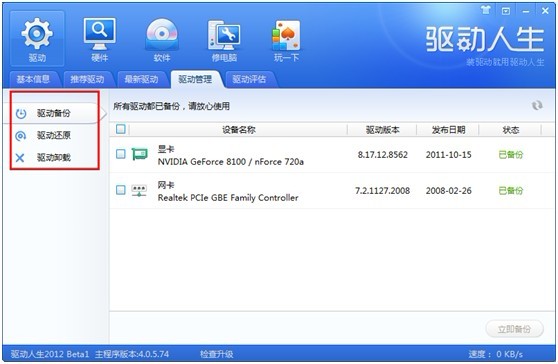Click NVIDIA GeForce 8100 / nForce 720a text
The height and width of the screenshot is (364, 558).
click(231, 162)
